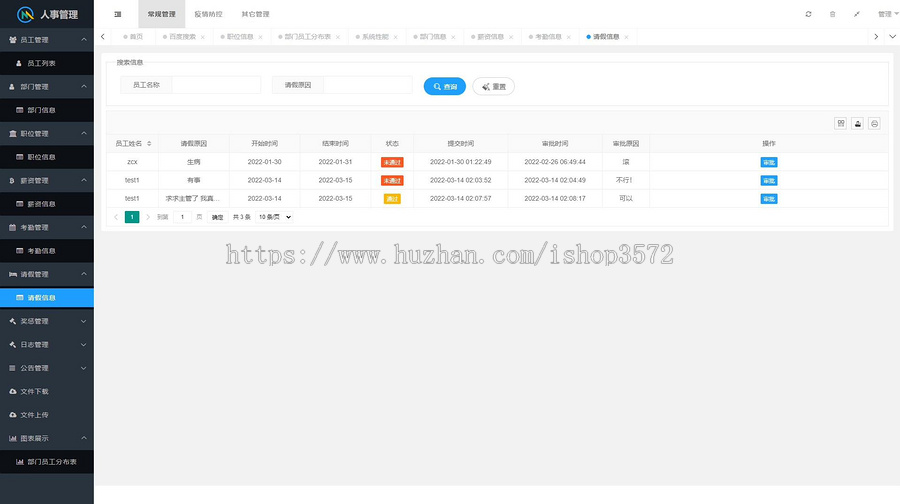Open the 10 条/页 dropdown
The image size is (900, 504).
275,217
